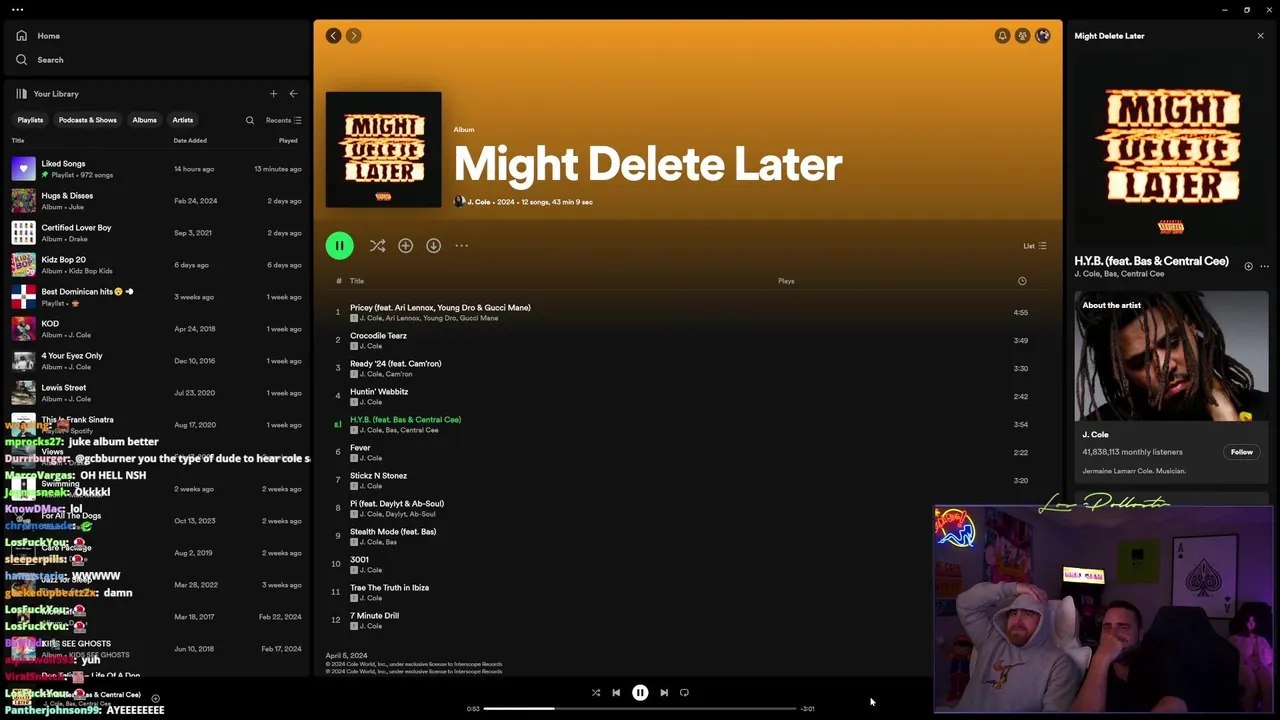Sort tracks by duration clock icon
1280x720 pixels.
[x=1022, y=281]
